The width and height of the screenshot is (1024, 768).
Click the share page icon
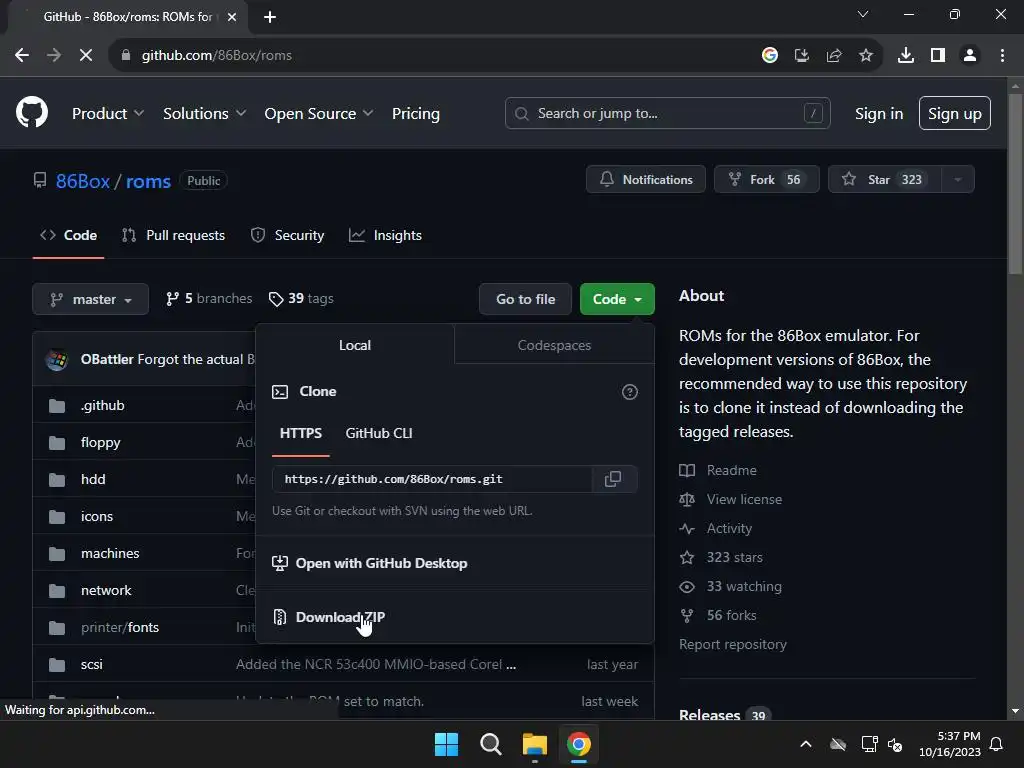(833, 56)
